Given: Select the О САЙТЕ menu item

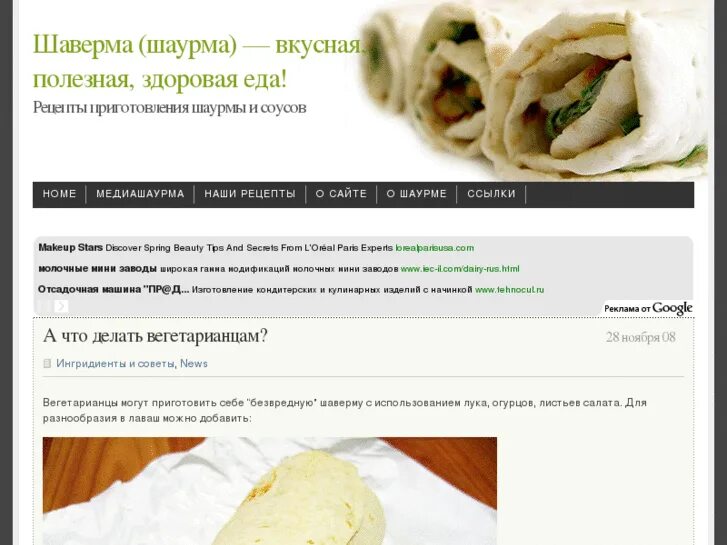Looking at the screenshot, I should (341, 194).
